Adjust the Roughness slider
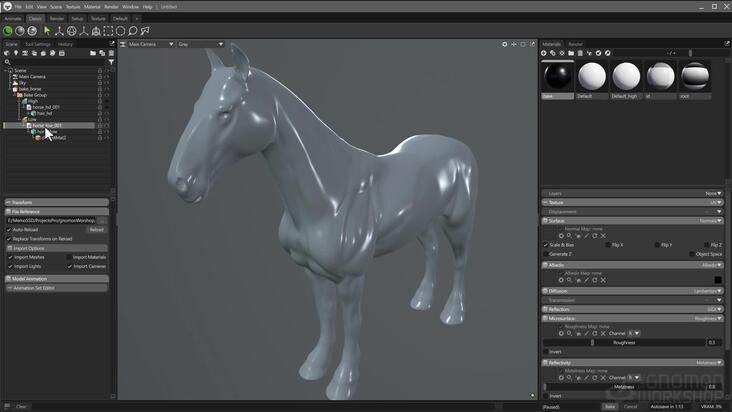The height and width of the screenshot is (412, 732). 624,342
